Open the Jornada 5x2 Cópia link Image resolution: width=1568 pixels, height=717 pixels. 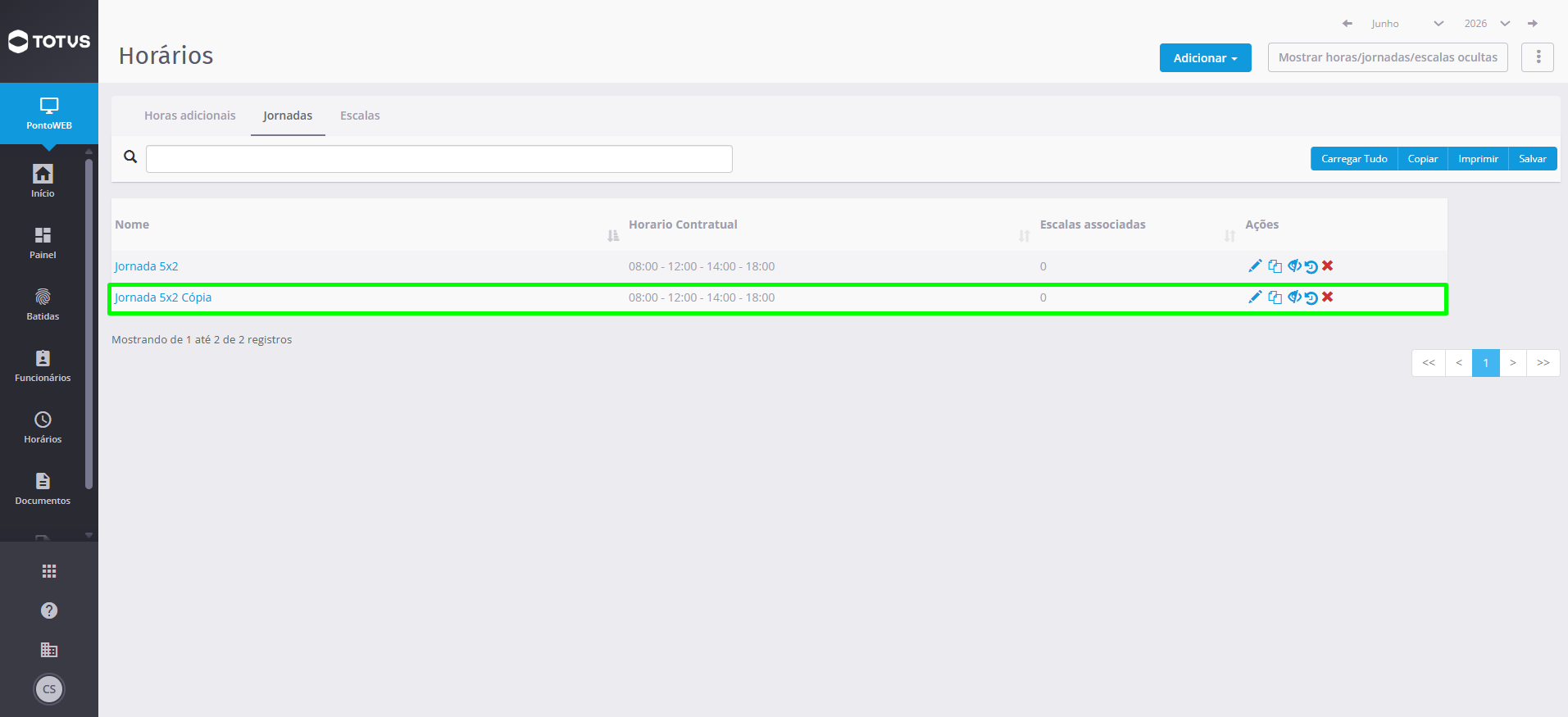pyautogui.click(x=163, y=297)
